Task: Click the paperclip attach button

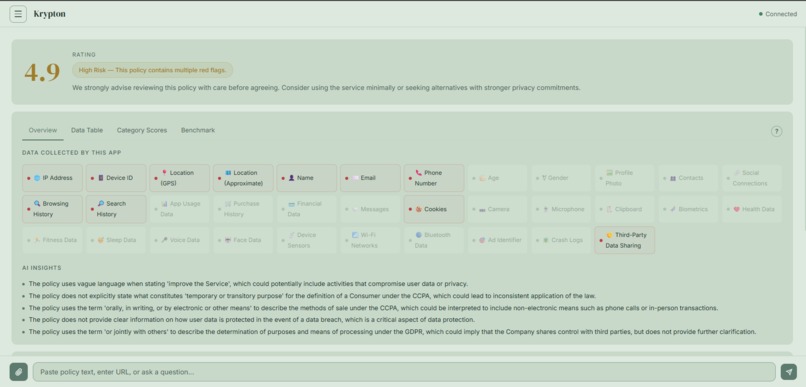Action: click(x=19, y=372)
